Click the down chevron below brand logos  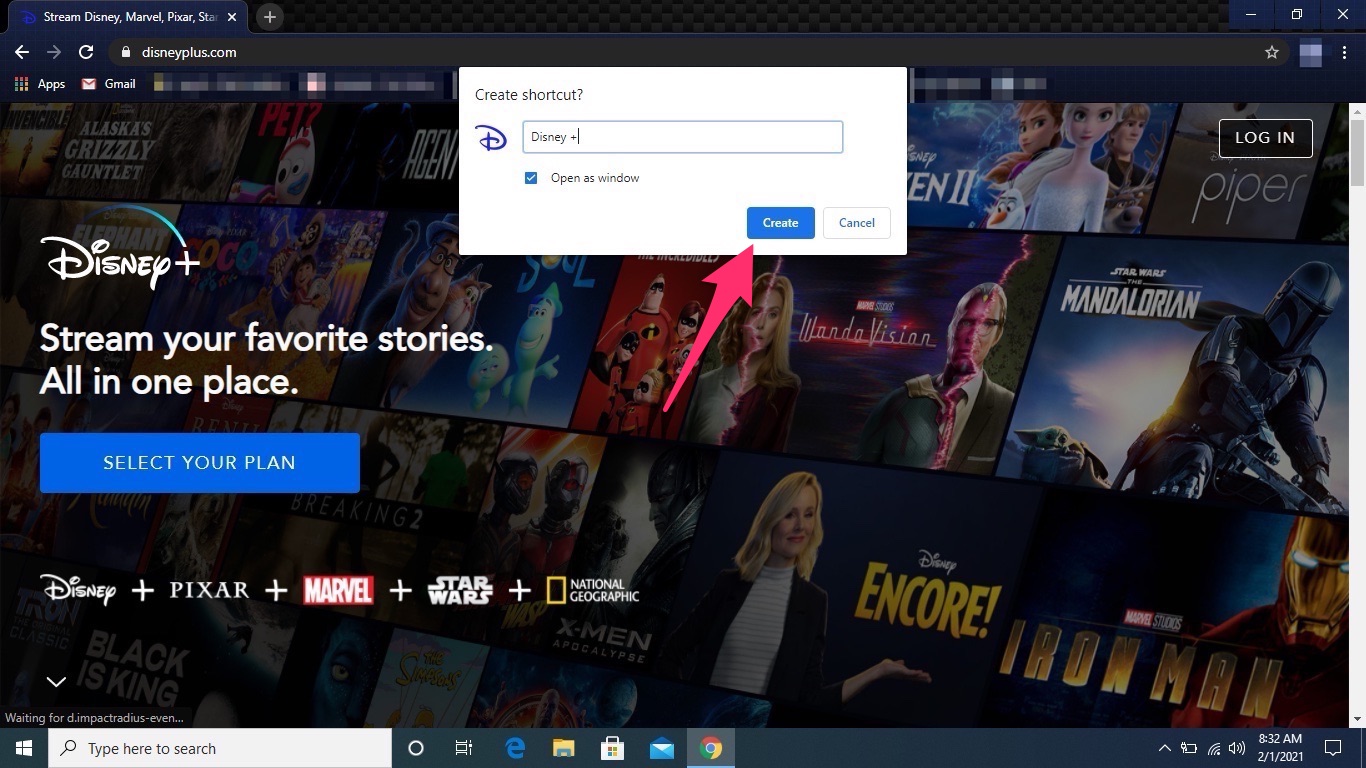pos(56,682)
